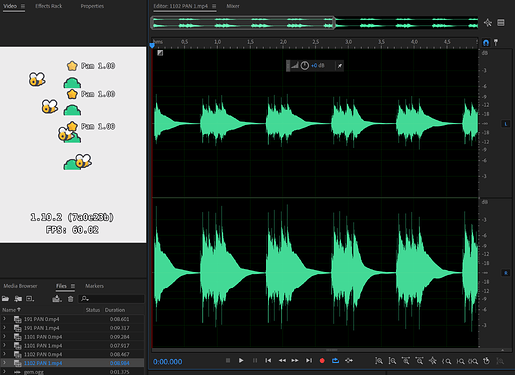Click the red Record button
The image size is (515, 375).
tap(322, 360)
